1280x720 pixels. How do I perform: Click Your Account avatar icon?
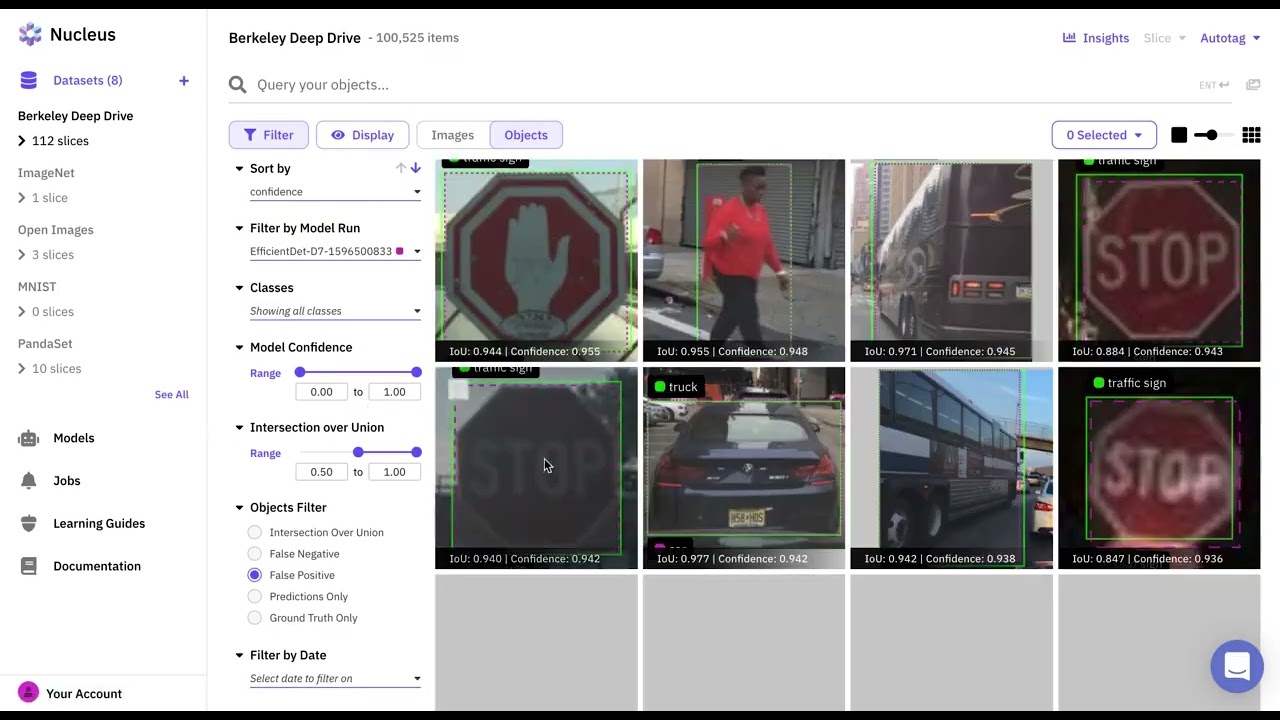(x=28, y=692)
